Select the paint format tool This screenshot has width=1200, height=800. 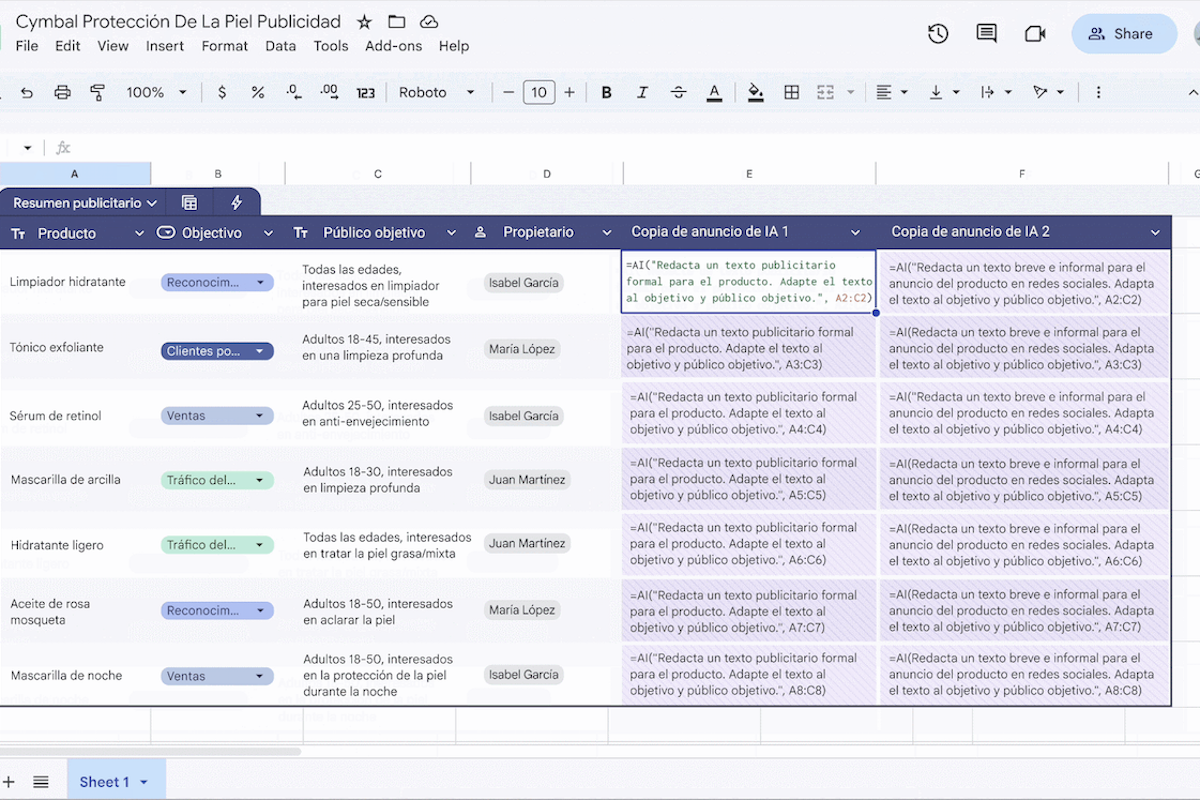coord(97,92)
